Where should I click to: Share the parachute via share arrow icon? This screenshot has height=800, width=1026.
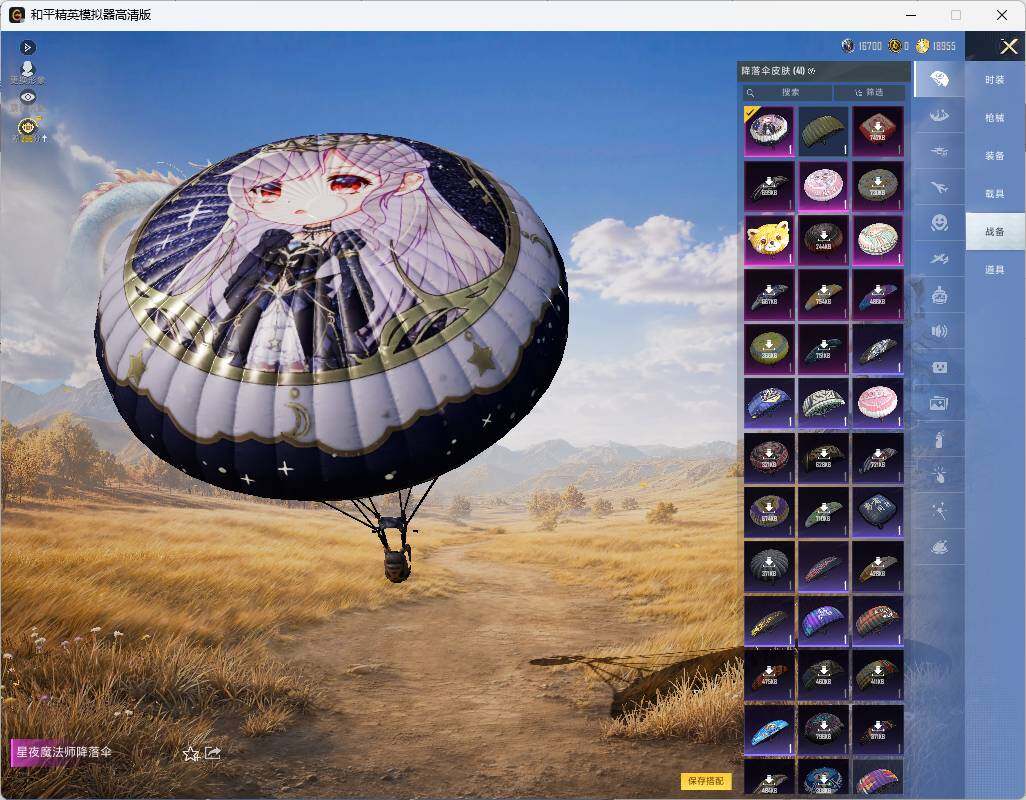(213, 753)
